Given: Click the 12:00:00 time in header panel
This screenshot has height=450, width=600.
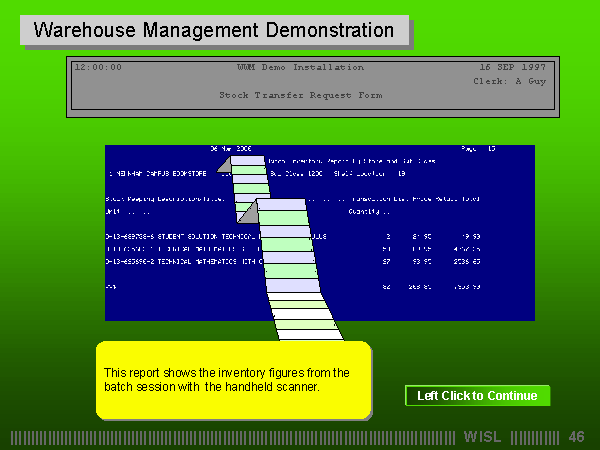Looking at the screenshot, I should (98, 67).
